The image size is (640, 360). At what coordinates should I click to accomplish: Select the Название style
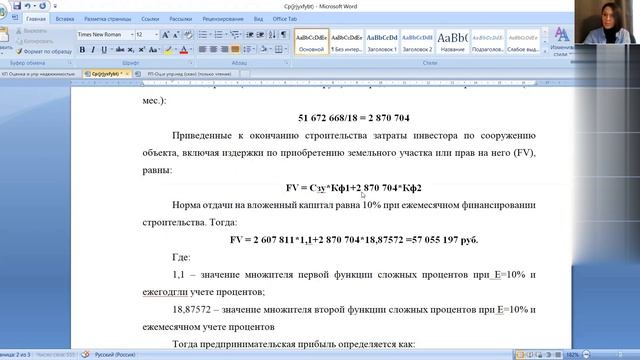click(x=452, y=42)
